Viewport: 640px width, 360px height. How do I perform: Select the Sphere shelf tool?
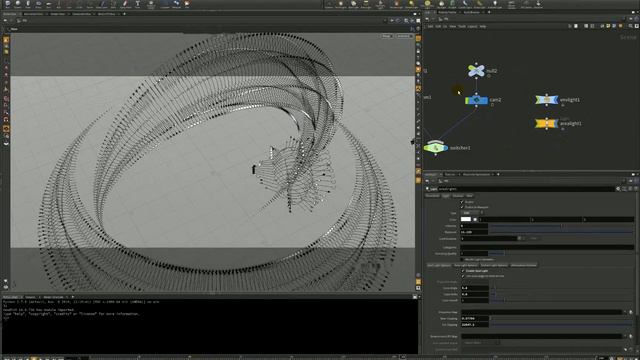coord(18,4)
